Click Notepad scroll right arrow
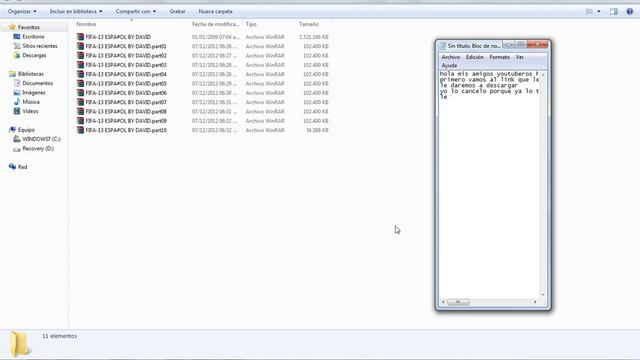This screenshot has height=360, width=640. pos(535,302)
